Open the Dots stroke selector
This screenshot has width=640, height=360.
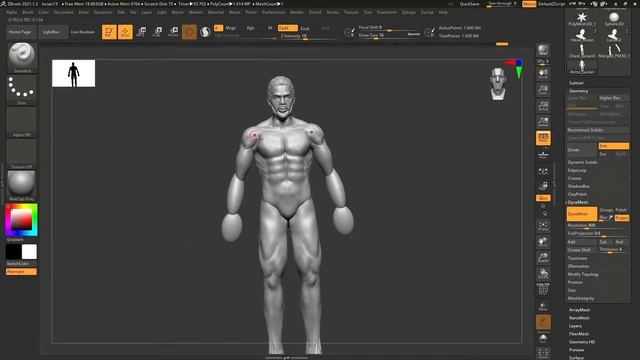pyautogui.click(x=22, y=90)
